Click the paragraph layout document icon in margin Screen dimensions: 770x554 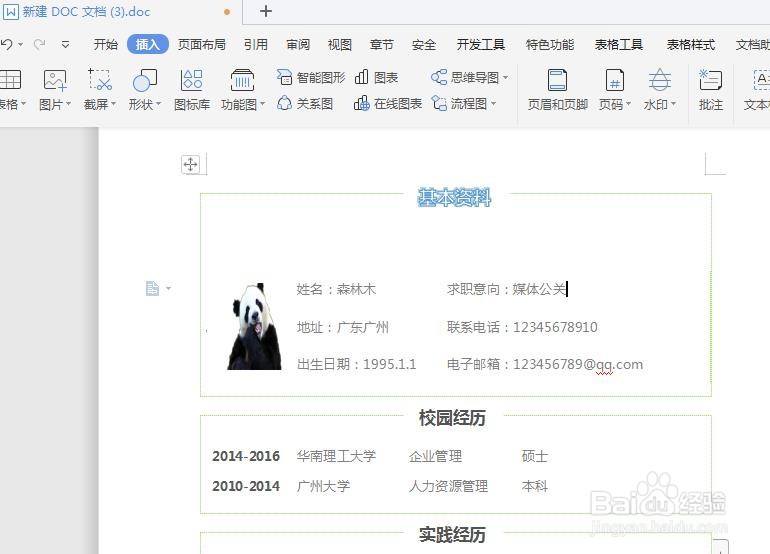pos(153,288)
